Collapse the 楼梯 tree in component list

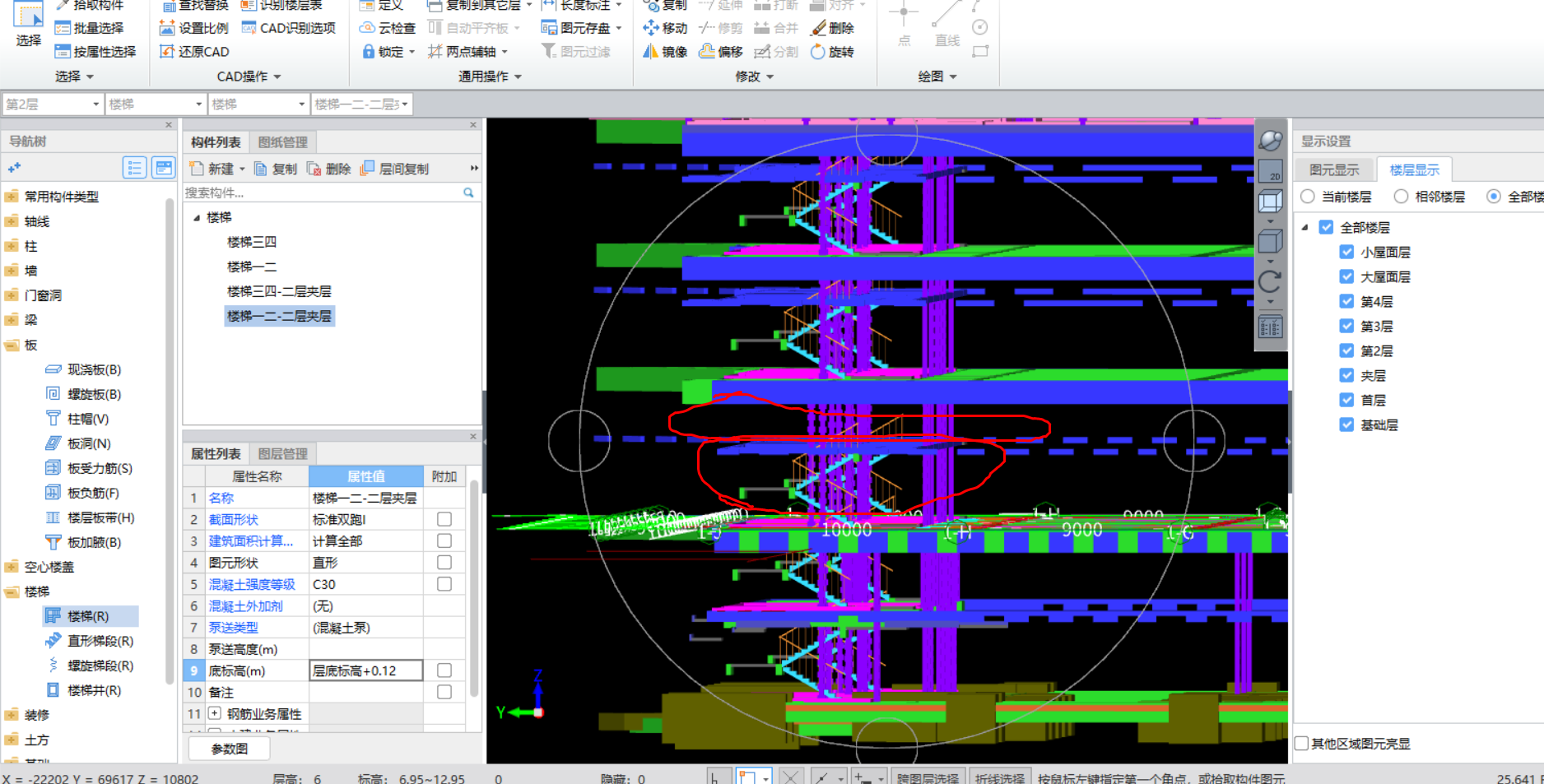coord(197,218)
